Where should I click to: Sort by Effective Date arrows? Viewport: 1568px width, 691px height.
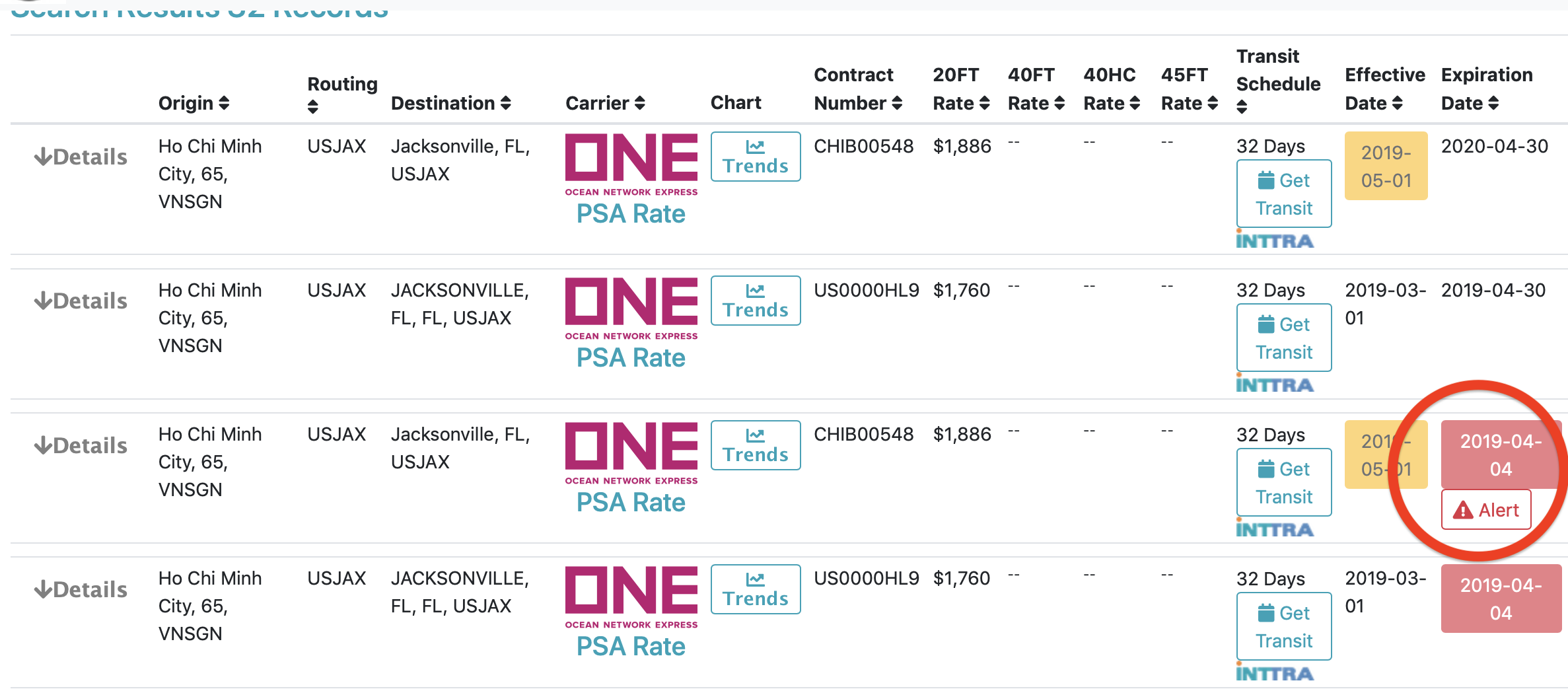(x=1397, y=103)
